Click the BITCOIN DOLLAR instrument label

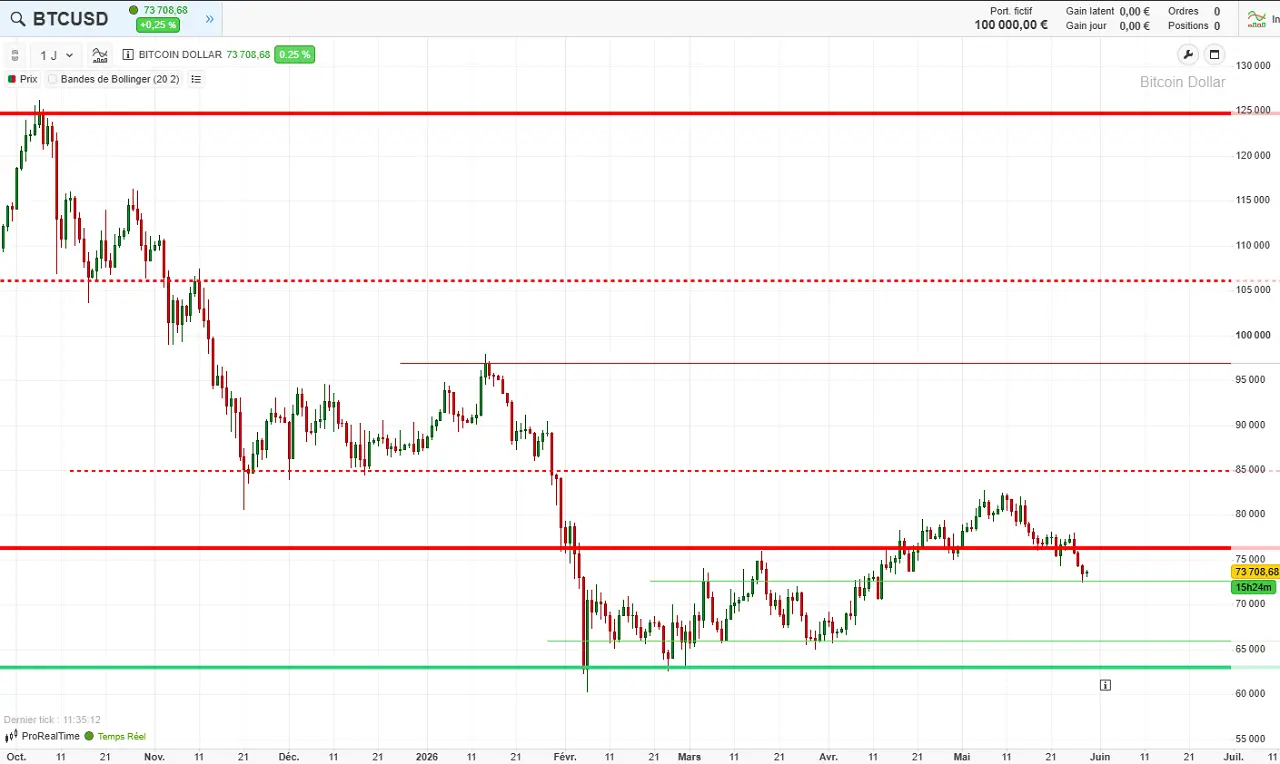[x=180, y=55]
